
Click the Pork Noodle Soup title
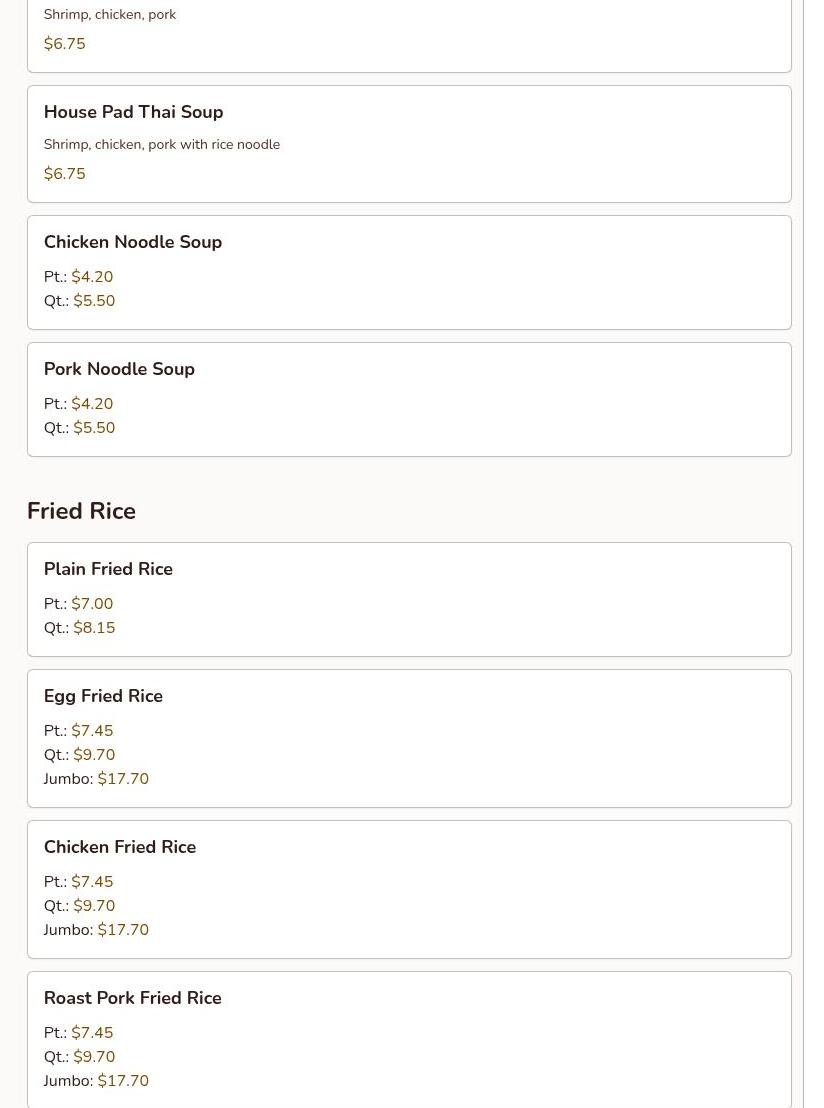tap(119, 369)
